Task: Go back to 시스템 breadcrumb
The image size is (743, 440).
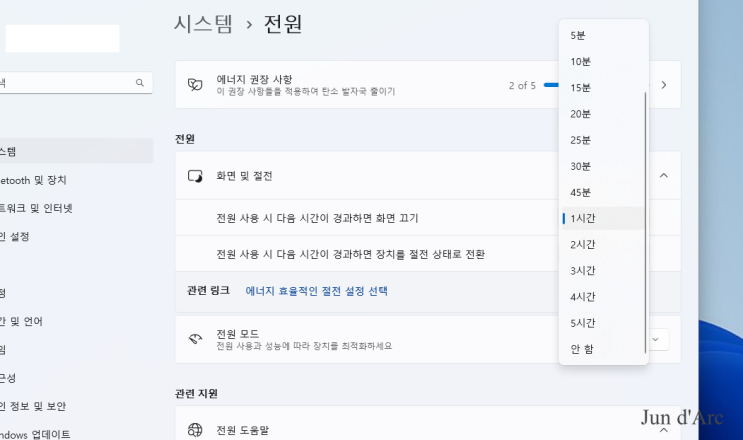Action: click(203, 24)
